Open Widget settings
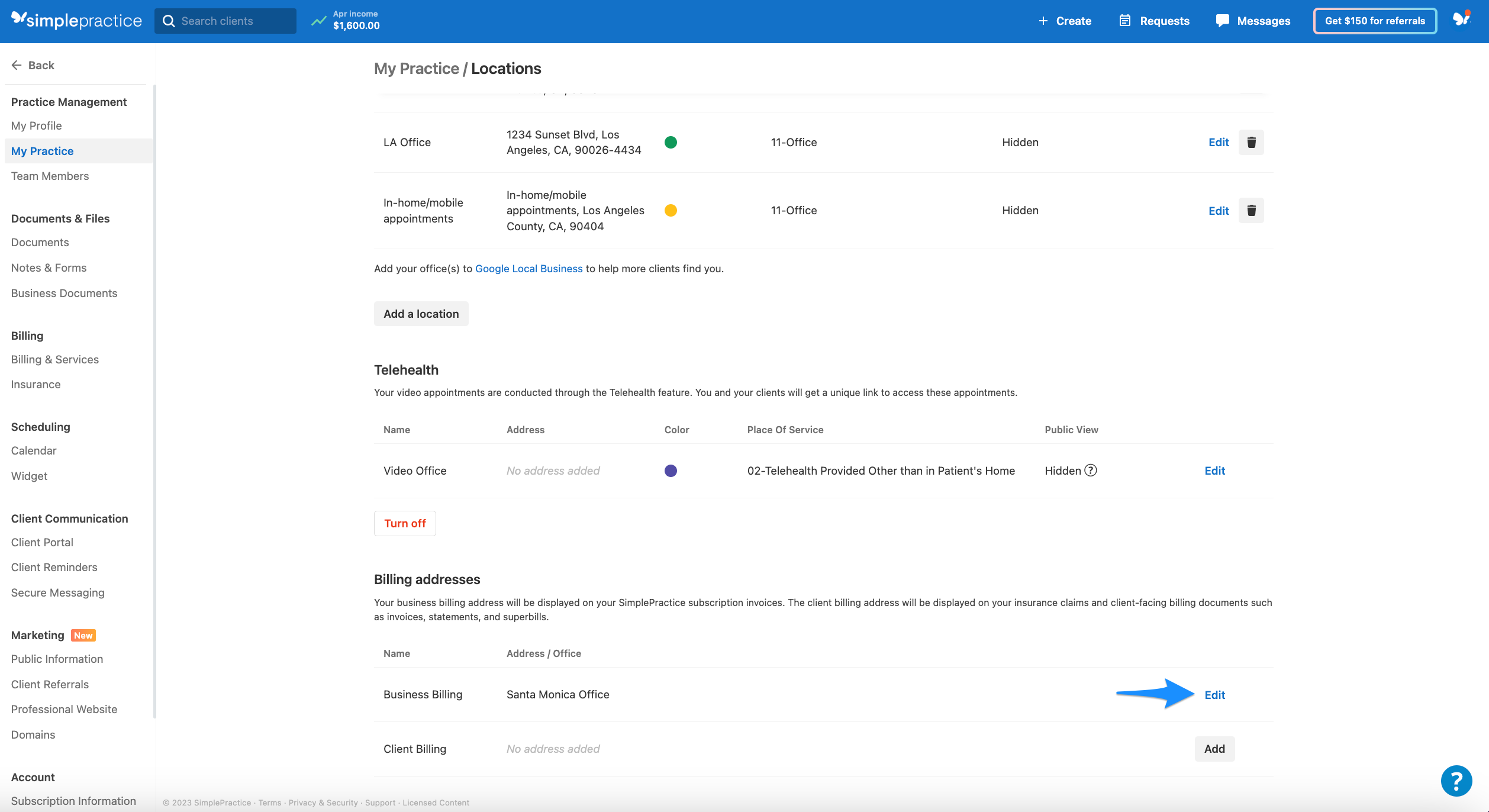1489x812 pixels. tap(30, 476)
